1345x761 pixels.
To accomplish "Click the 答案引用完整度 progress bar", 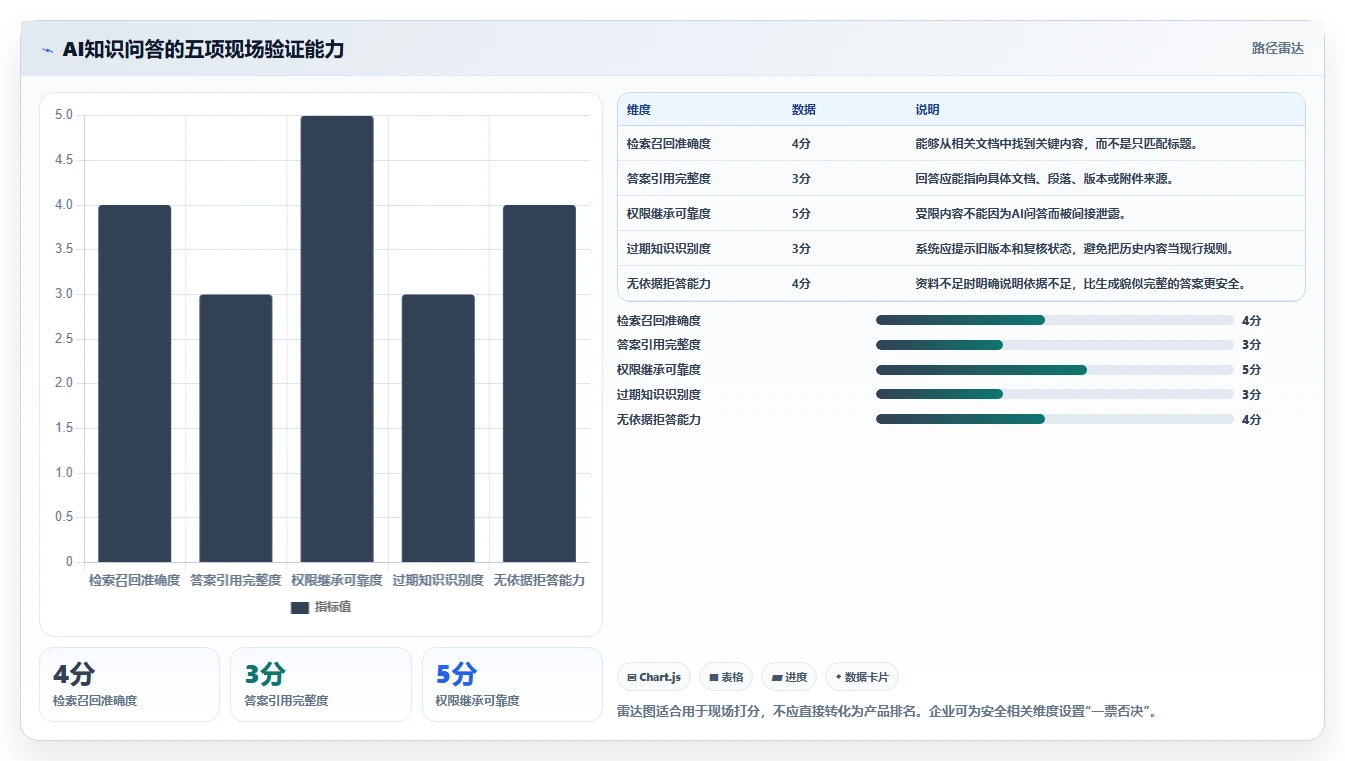I will pyautogui.click(x=1055, y=345).
